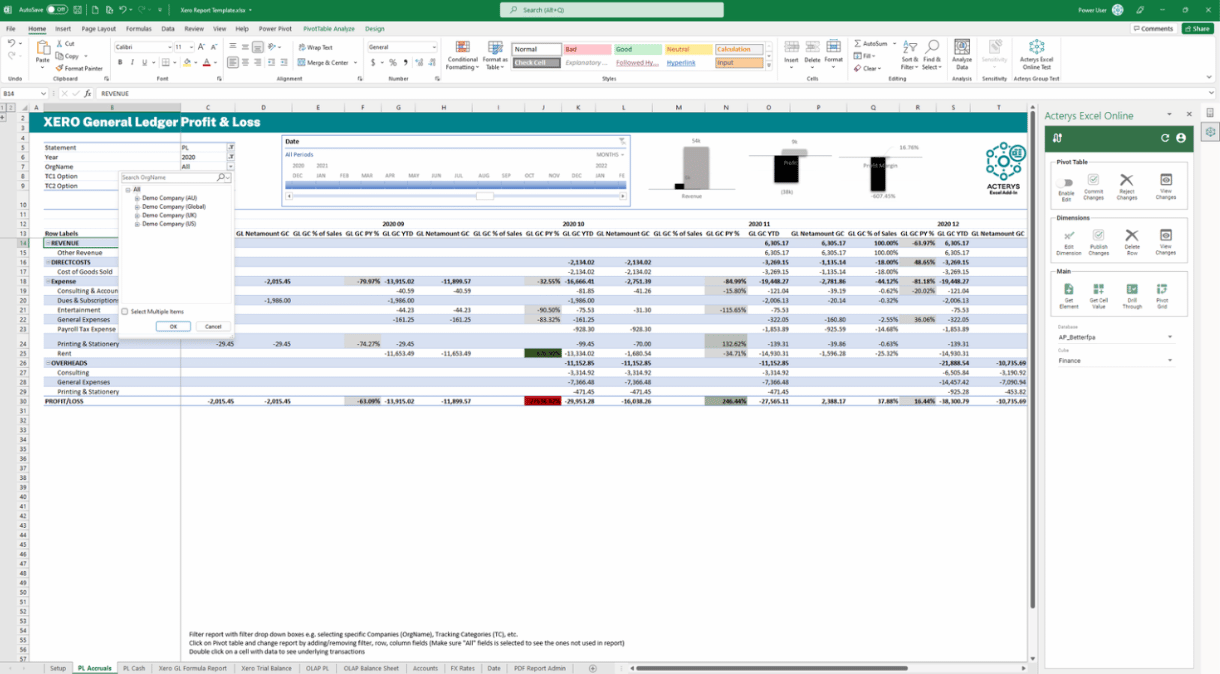Apply the Good cell style swatch
Image resolution: width=1220 pixels, height=674 pixels.
click(x=637, y=49)
